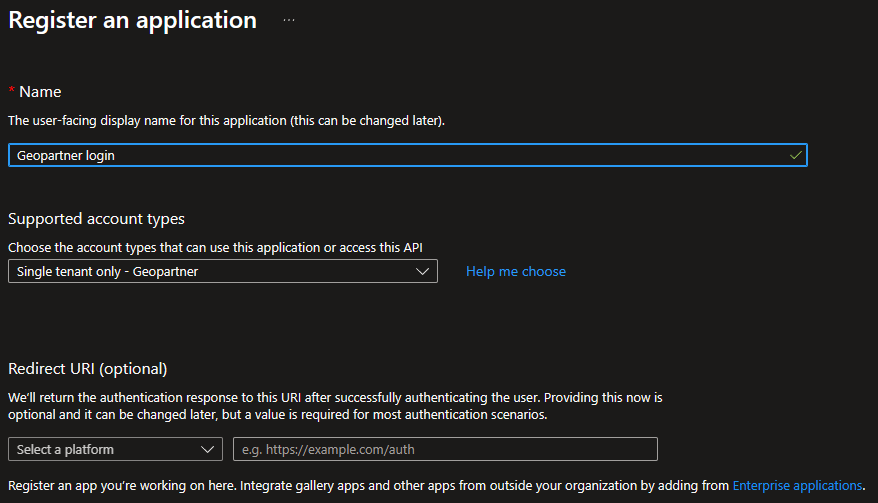The width and height of the screenshot is (878, 503).
Task: Open the ellipsis menu beside Register an application
Action: point(288,20)
